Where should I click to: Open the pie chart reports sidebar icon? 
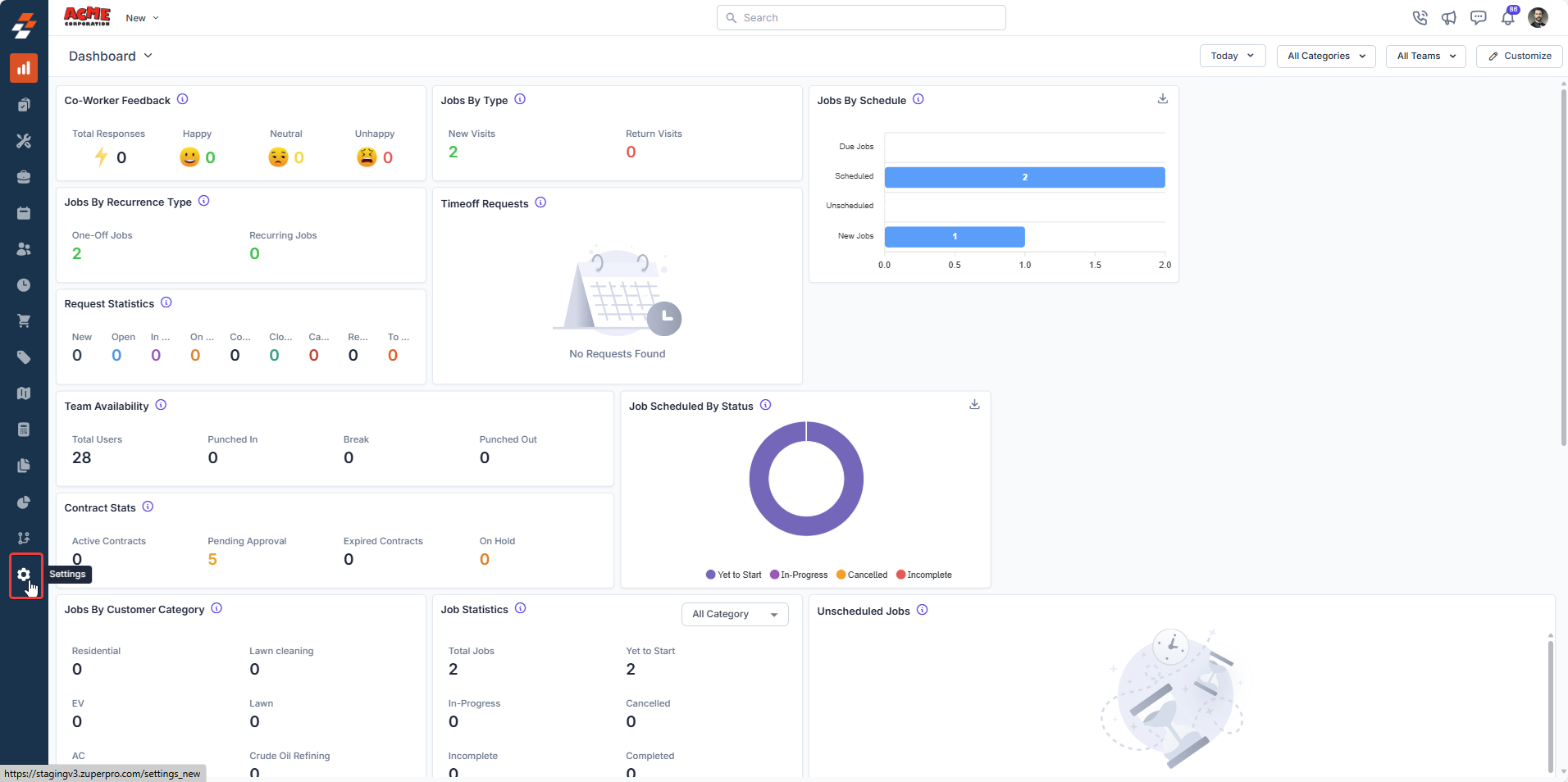[24, 502]
